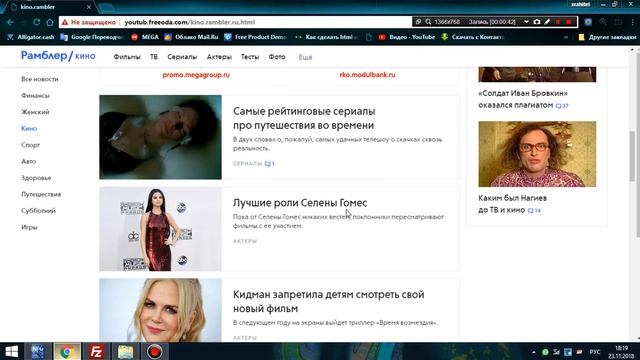Select 'Финансы' in sidebar

35,95
